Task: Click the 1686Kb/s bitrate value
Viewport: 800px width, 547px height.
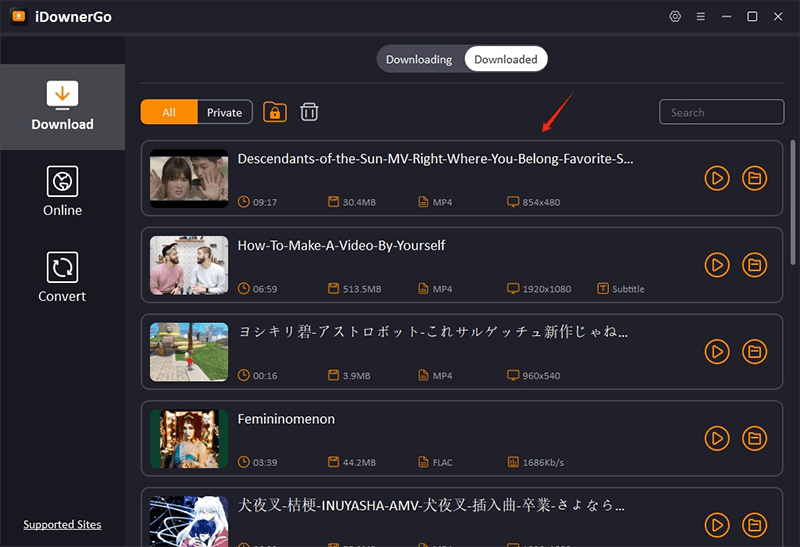Action: [x=543, y=462]
